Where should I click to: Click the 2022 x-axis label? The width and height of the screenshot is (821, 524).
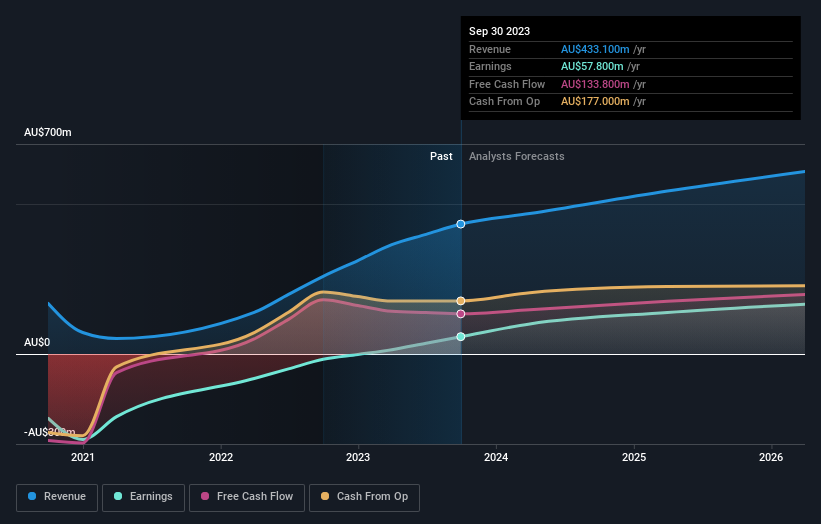[221, 457]
